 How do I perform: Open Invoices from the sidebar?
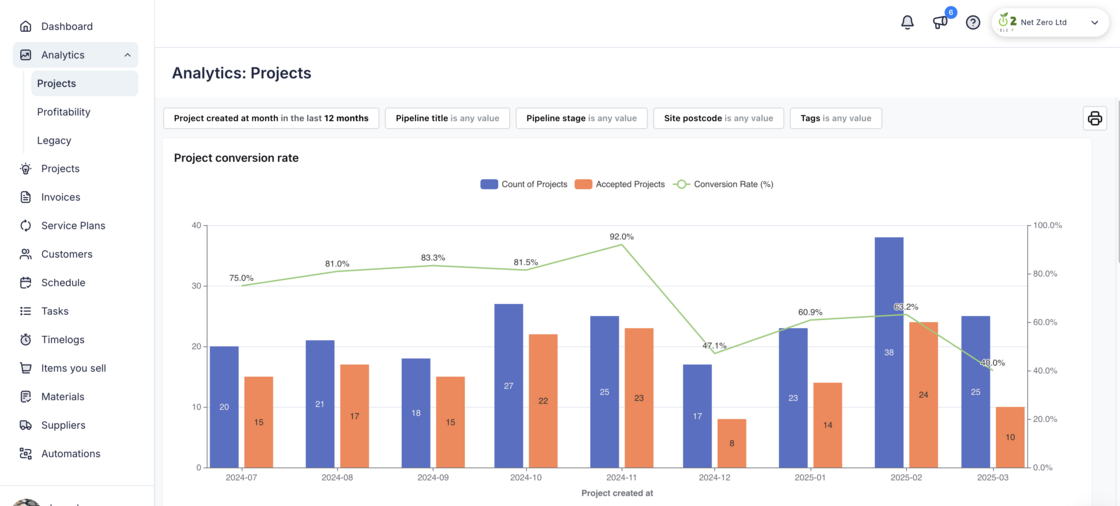click(x=60, y=197)
